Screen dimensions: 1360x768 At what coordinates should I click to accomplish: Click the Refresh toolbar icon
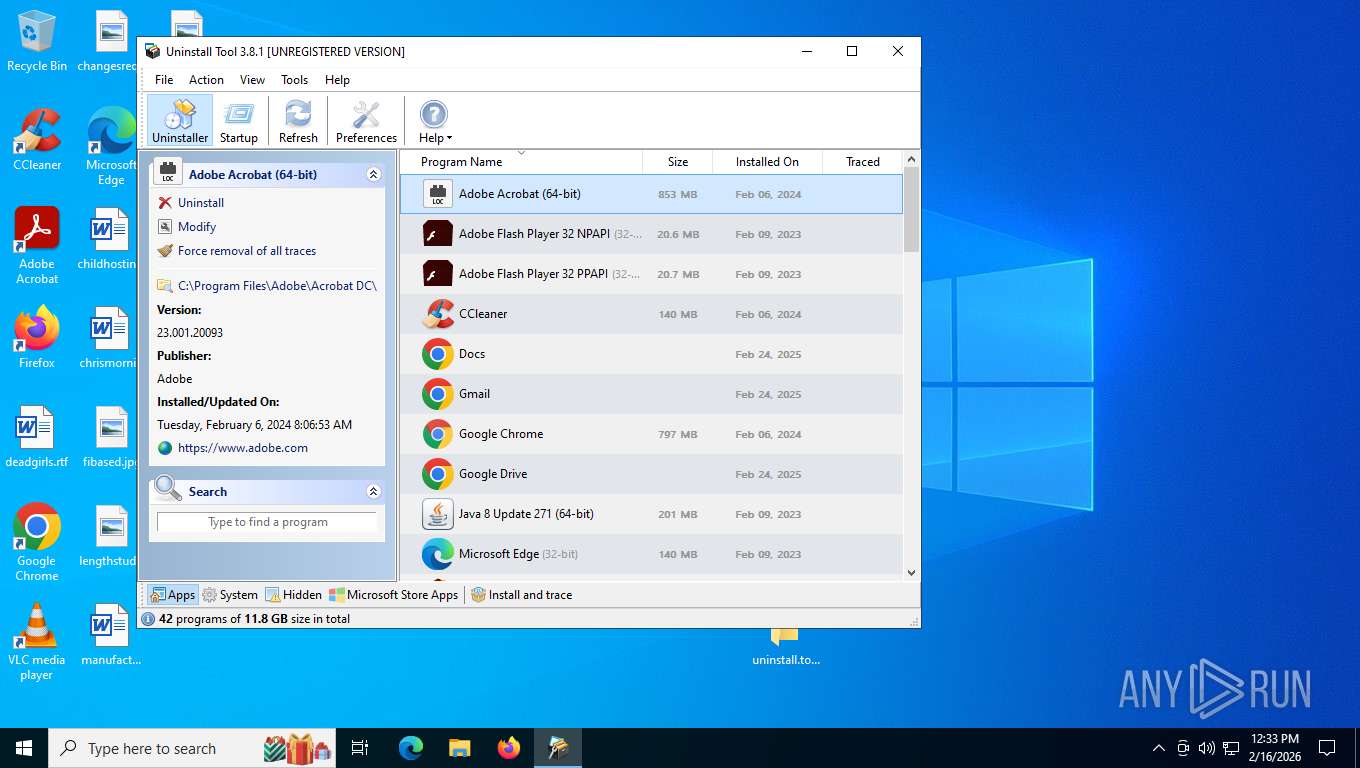(298, 121)
